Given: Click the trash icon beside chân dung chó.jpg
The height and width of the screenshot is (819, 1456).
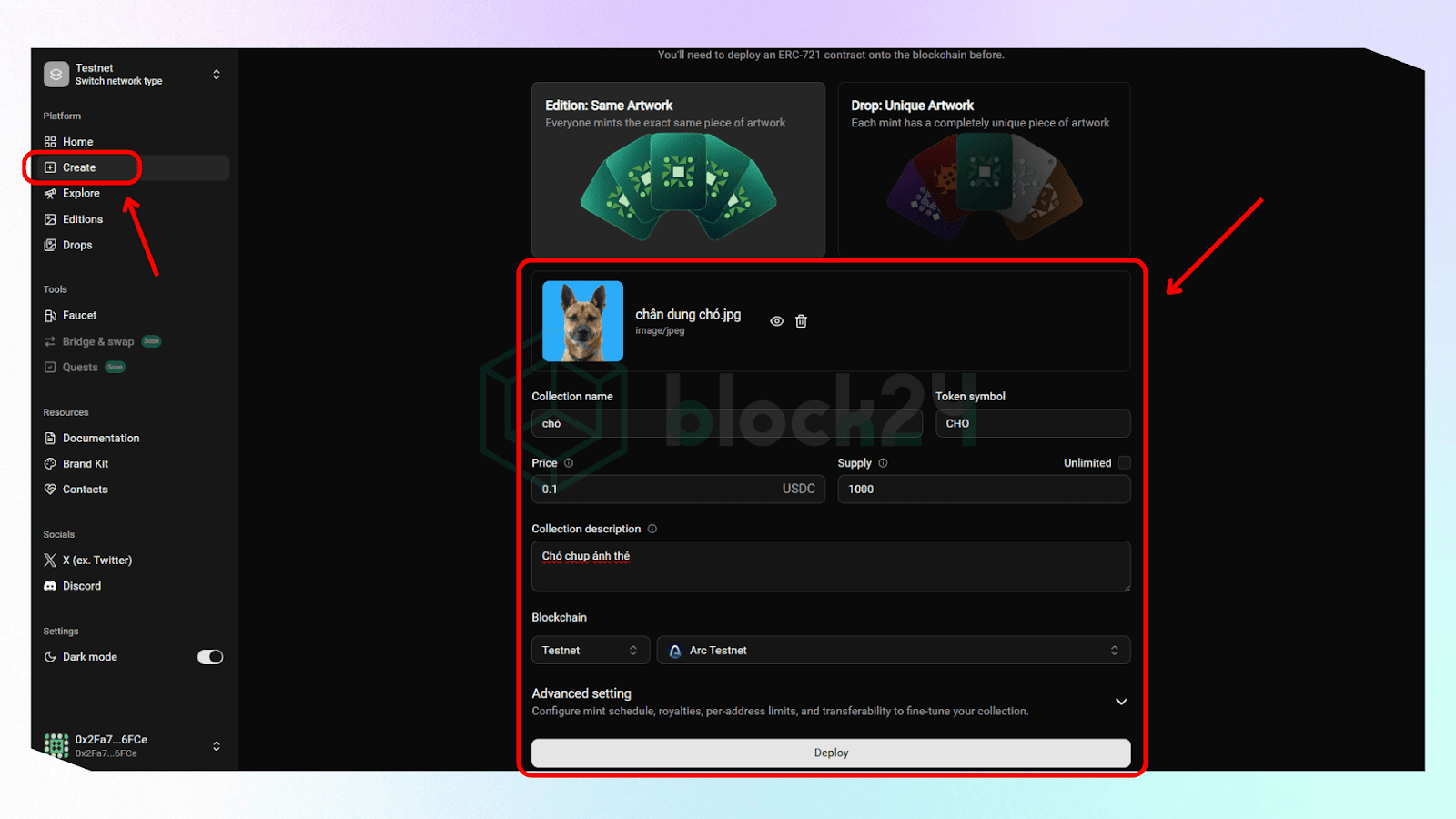Looking at the screenshot, I should click(x=801, y=321).
